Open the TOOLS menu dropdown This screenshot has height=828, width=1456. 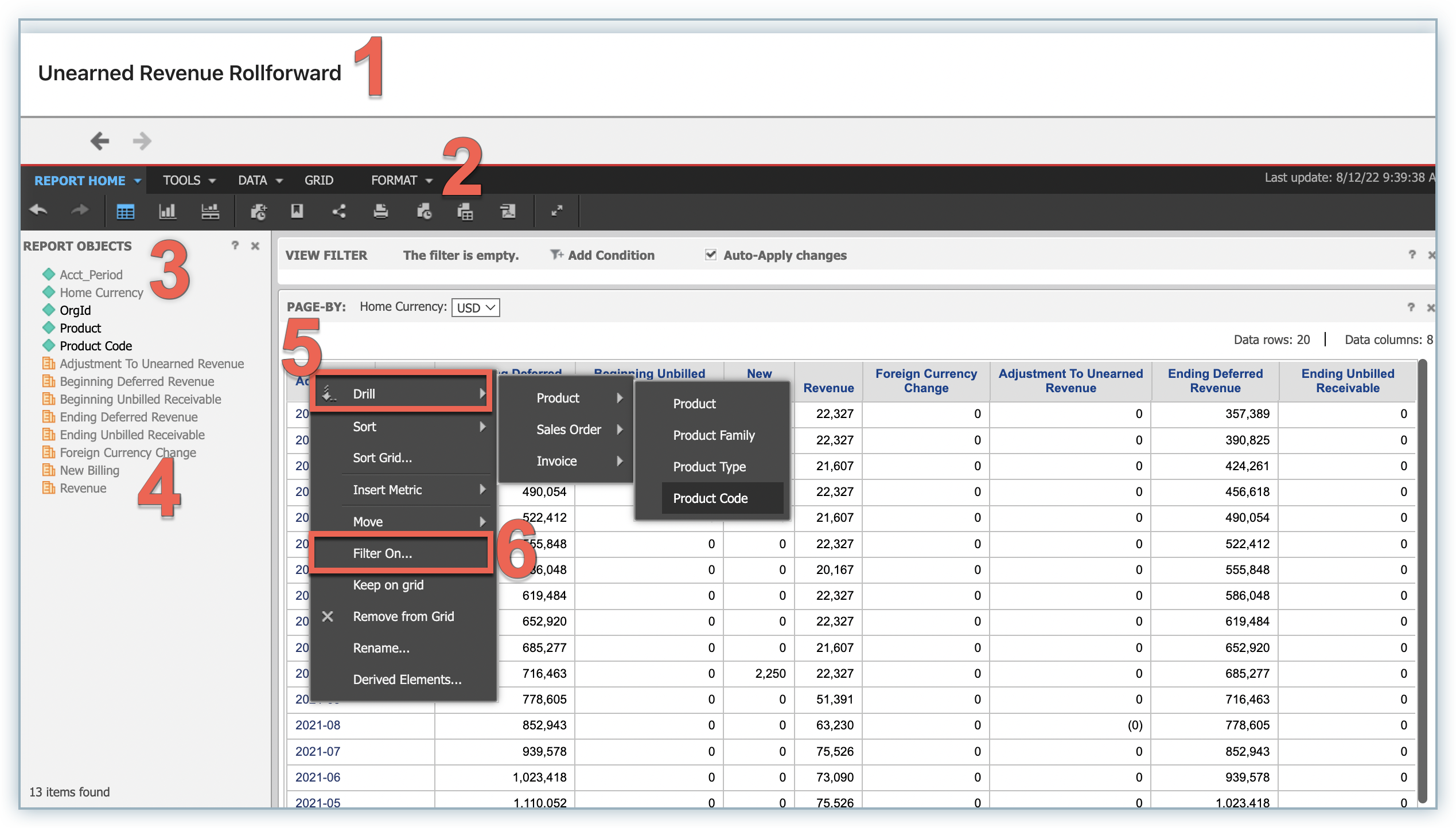pyautogui.click(x=189, y=181)
